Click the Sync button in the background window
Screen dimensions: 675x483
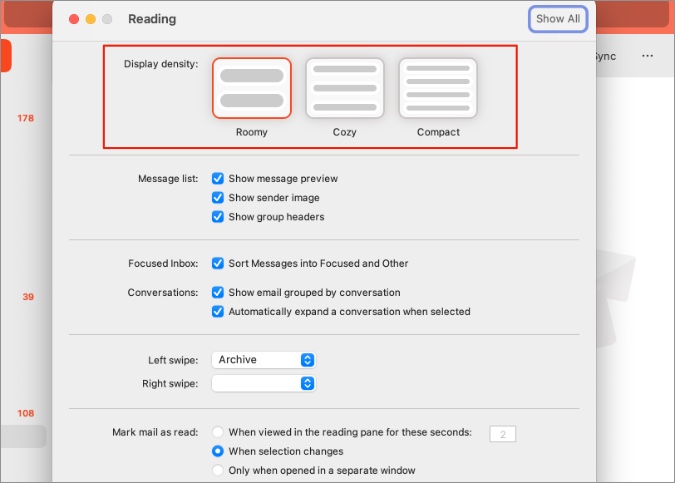click(x=606, y=56)
